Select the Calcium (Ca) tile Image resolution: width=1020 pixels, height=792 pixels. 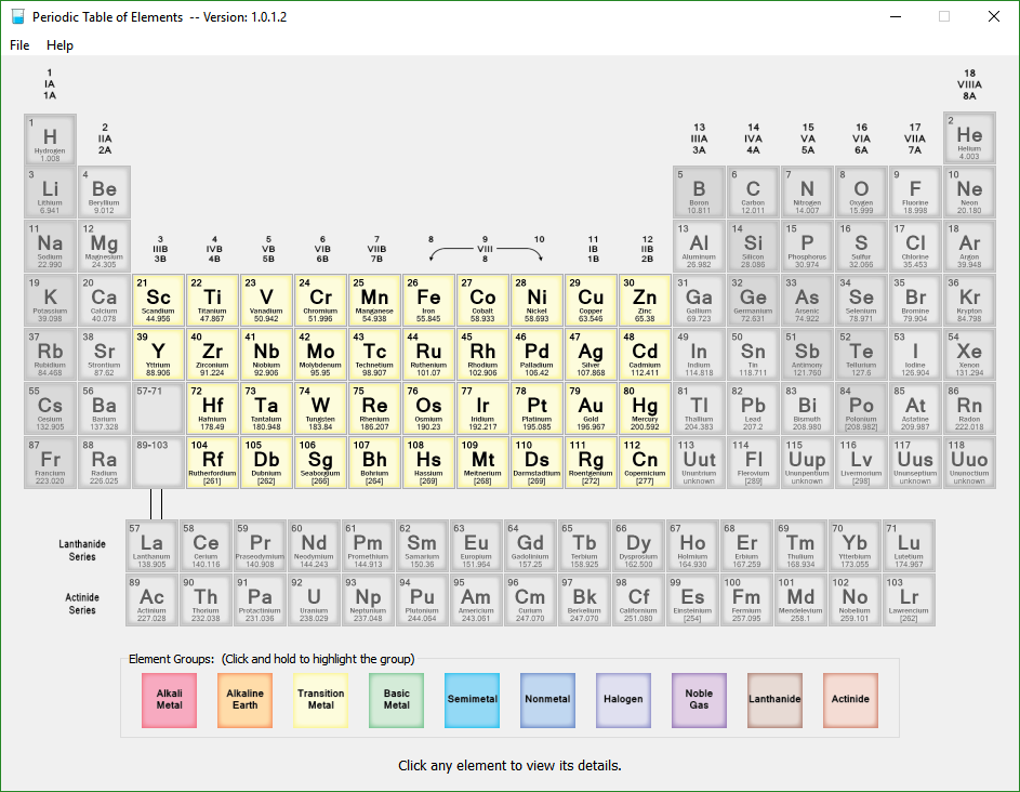[104, 300]
